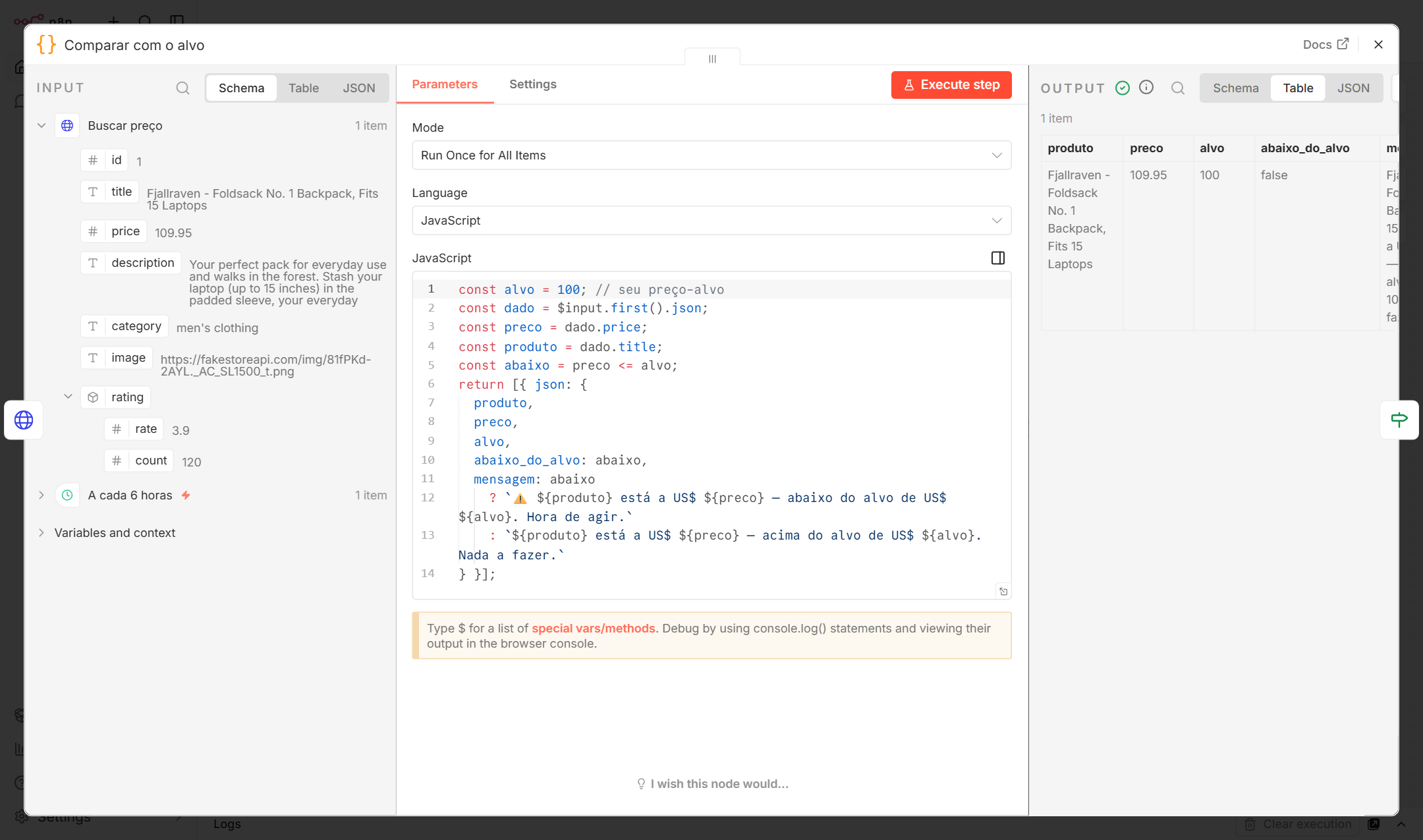Switch input to JSON view
This screenshot has height=840, width=1423.
[359, 88]
